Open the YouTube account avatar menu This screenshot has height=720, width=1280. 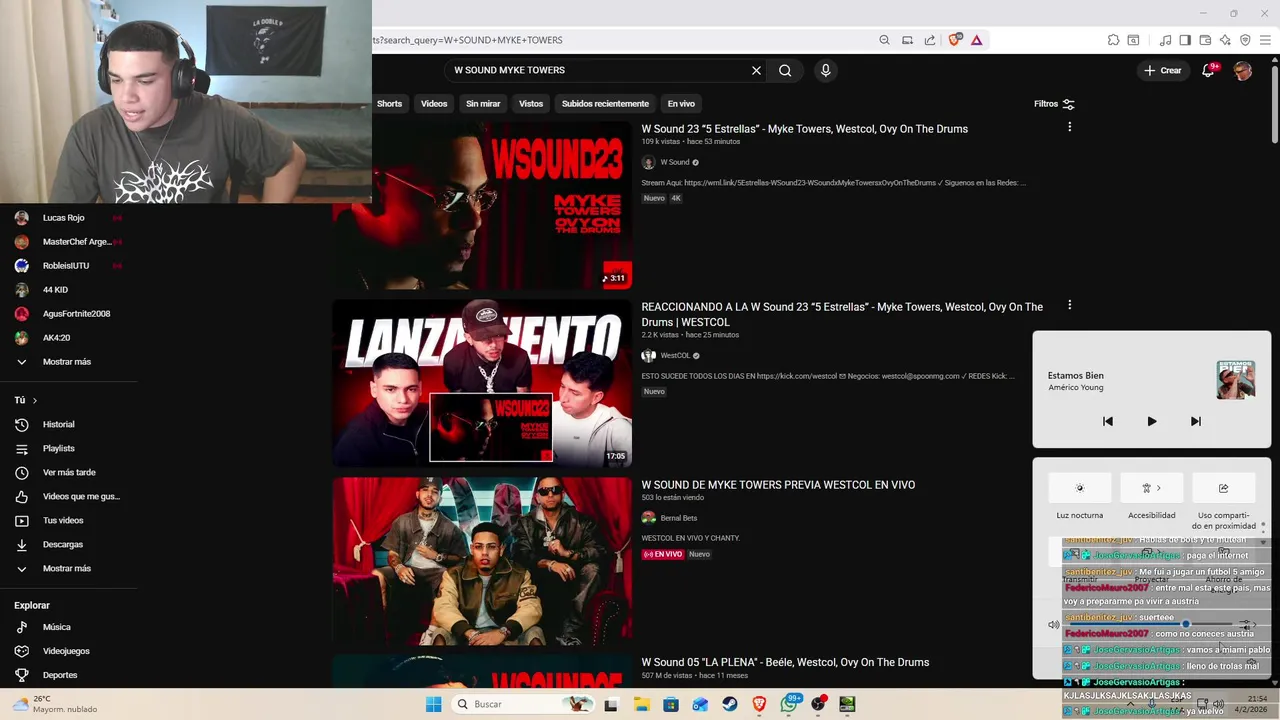(1243, 70)
